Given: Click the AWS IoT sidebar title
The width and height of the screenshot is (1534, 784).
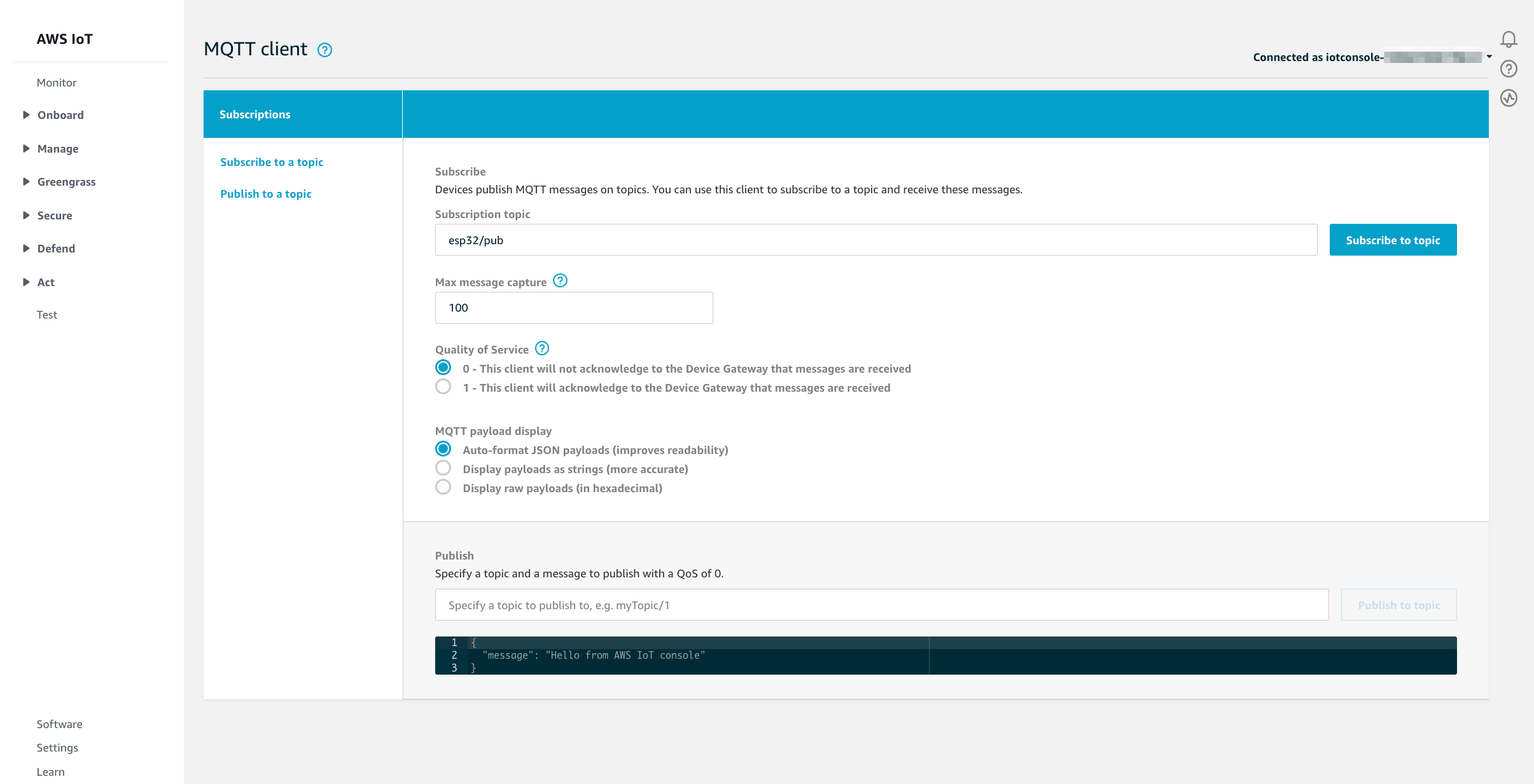Looking at the screenshot, I should tap(65, 39).
